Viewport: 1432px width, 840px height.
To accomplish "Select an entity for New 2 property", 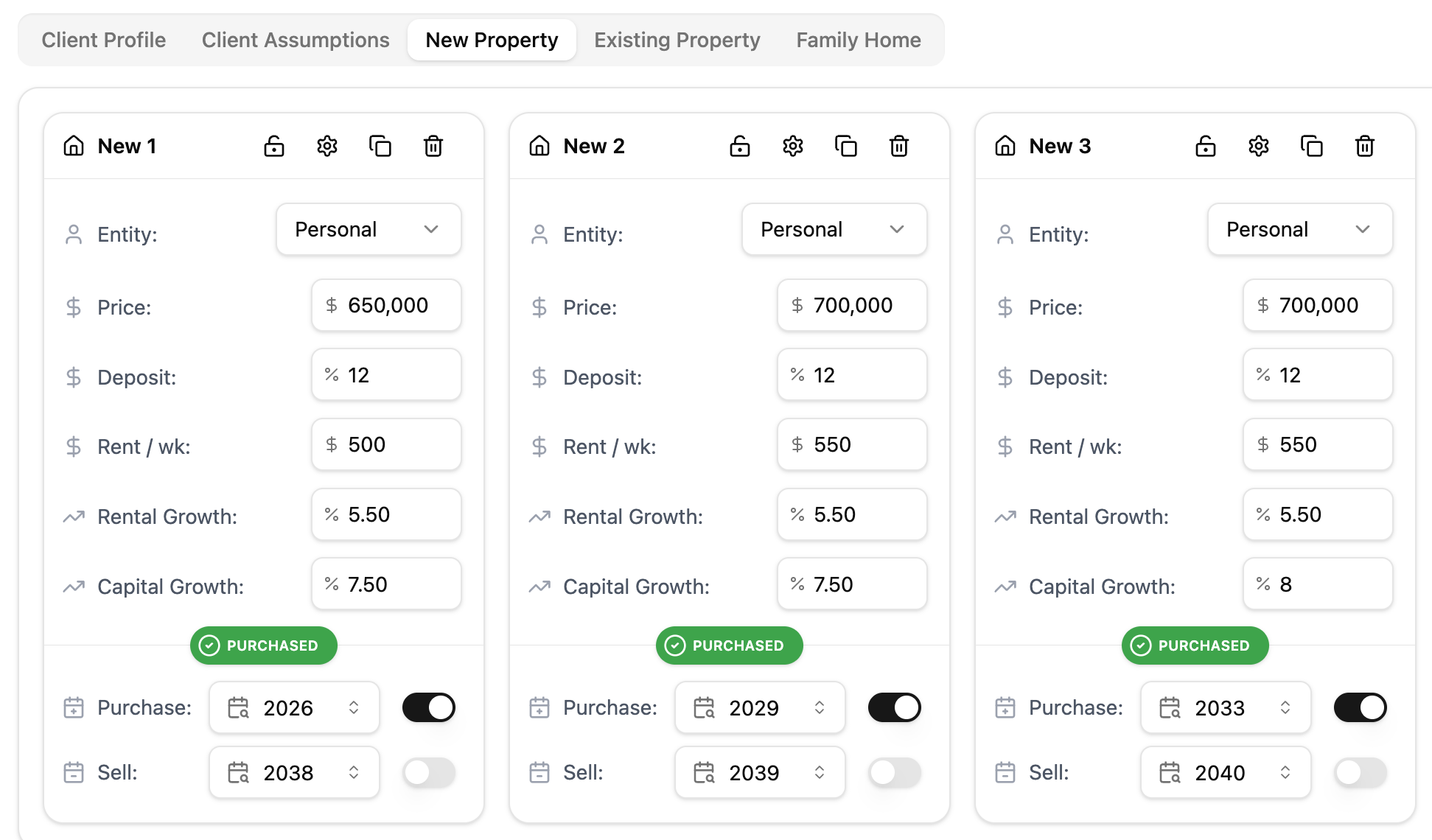I will [834, 229].
